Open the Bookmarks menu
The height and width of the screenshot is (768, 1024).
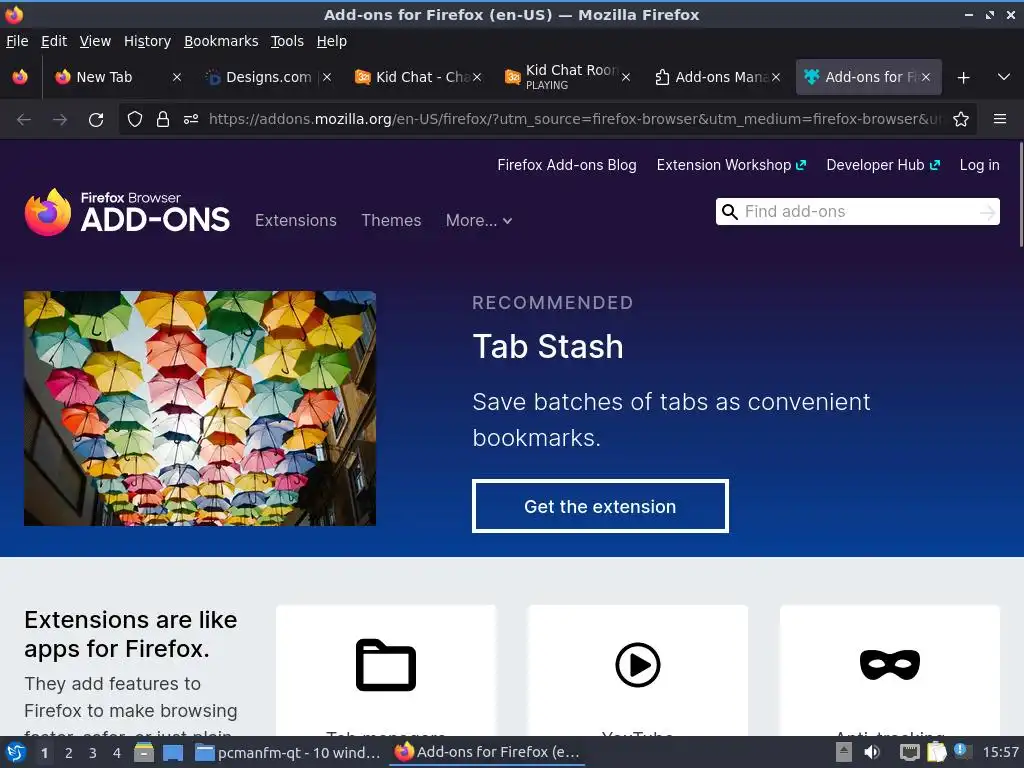point(221,41)
